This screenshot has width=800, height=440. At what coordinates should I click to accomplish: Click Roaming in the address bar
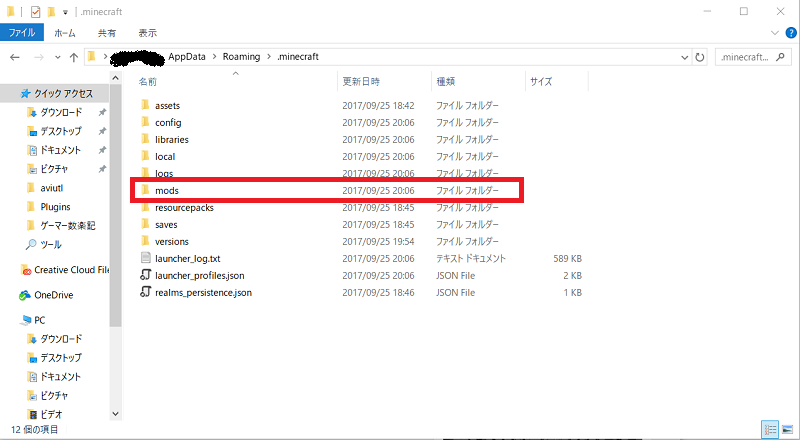(241, 57)
